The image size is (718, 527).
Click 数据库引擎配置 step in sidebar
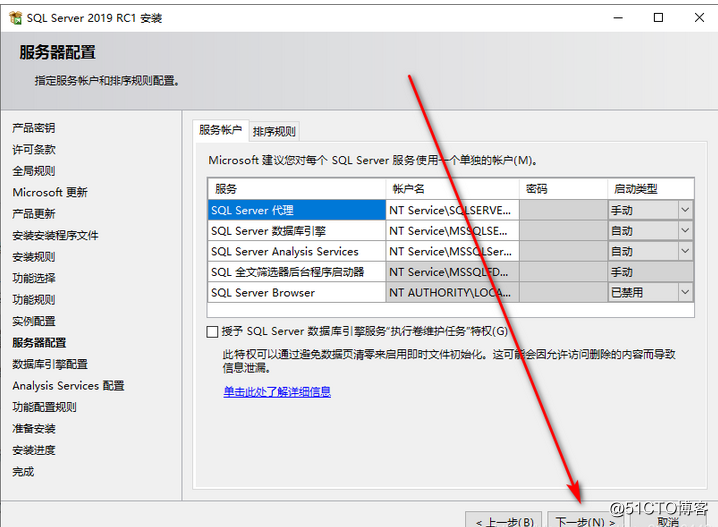[50, 364]
